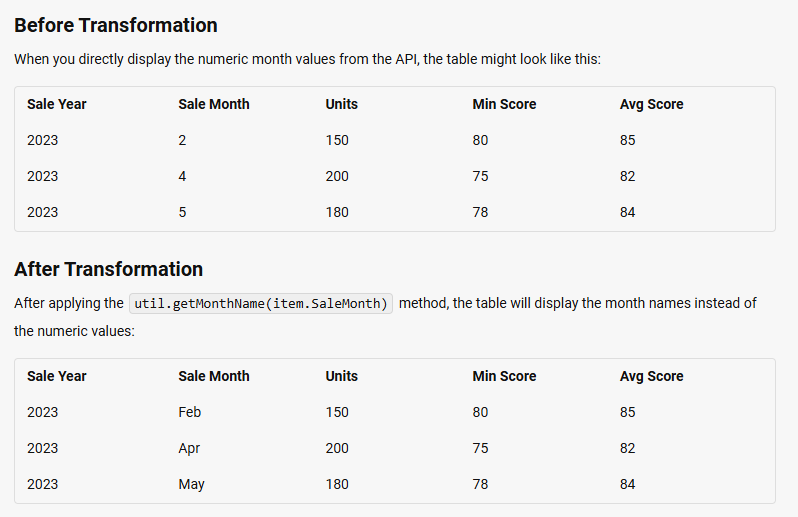Click avg score 85 in the Before table

point(627,140)
